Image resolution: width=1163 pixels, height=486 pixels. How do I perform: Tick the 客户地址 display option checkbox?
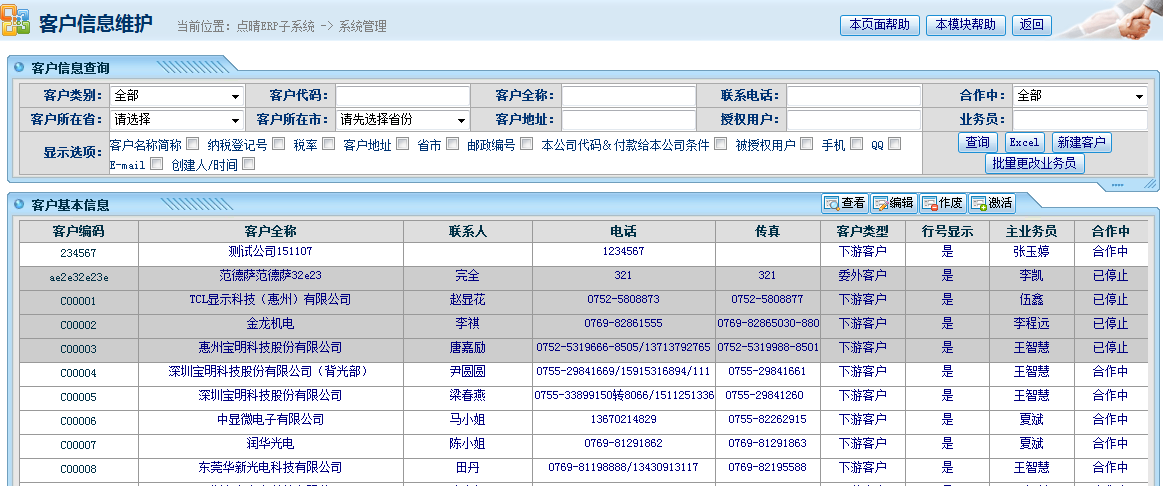[x=403, y=144]
